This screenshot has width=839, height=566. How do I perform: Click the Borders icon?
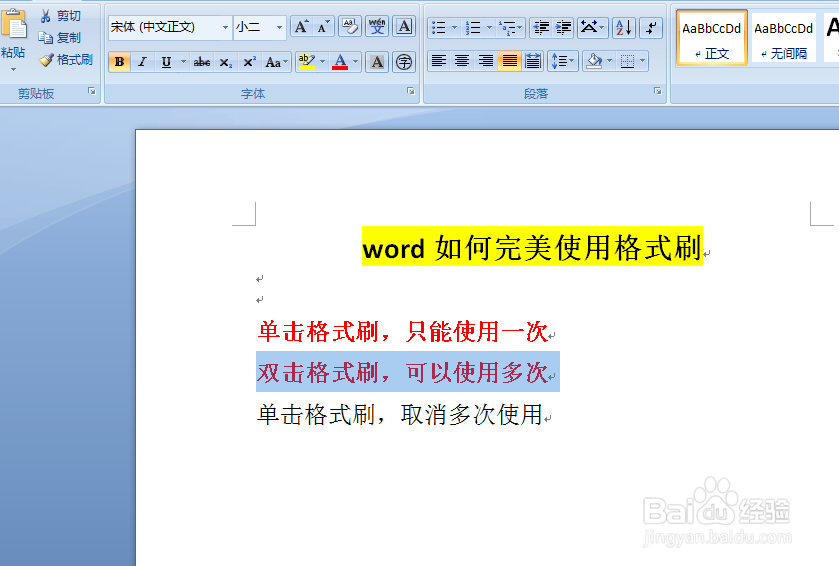pyautogui.click(x=628, y=62)
